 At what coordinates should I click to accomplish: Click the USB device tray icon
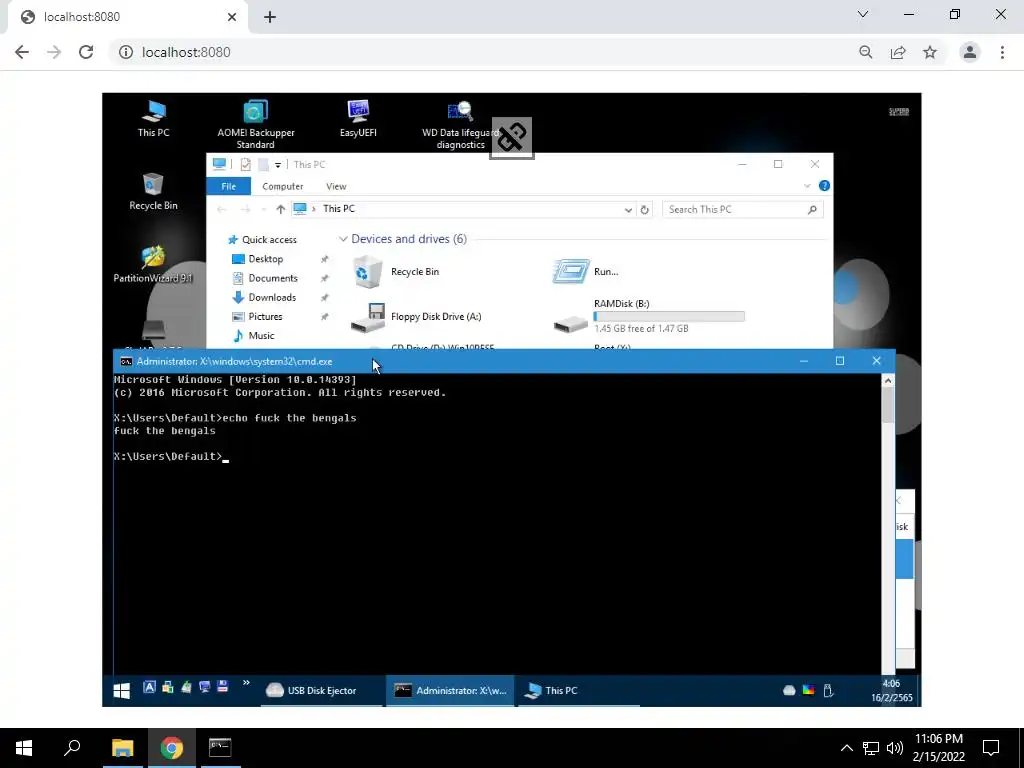tap(828, 690)
